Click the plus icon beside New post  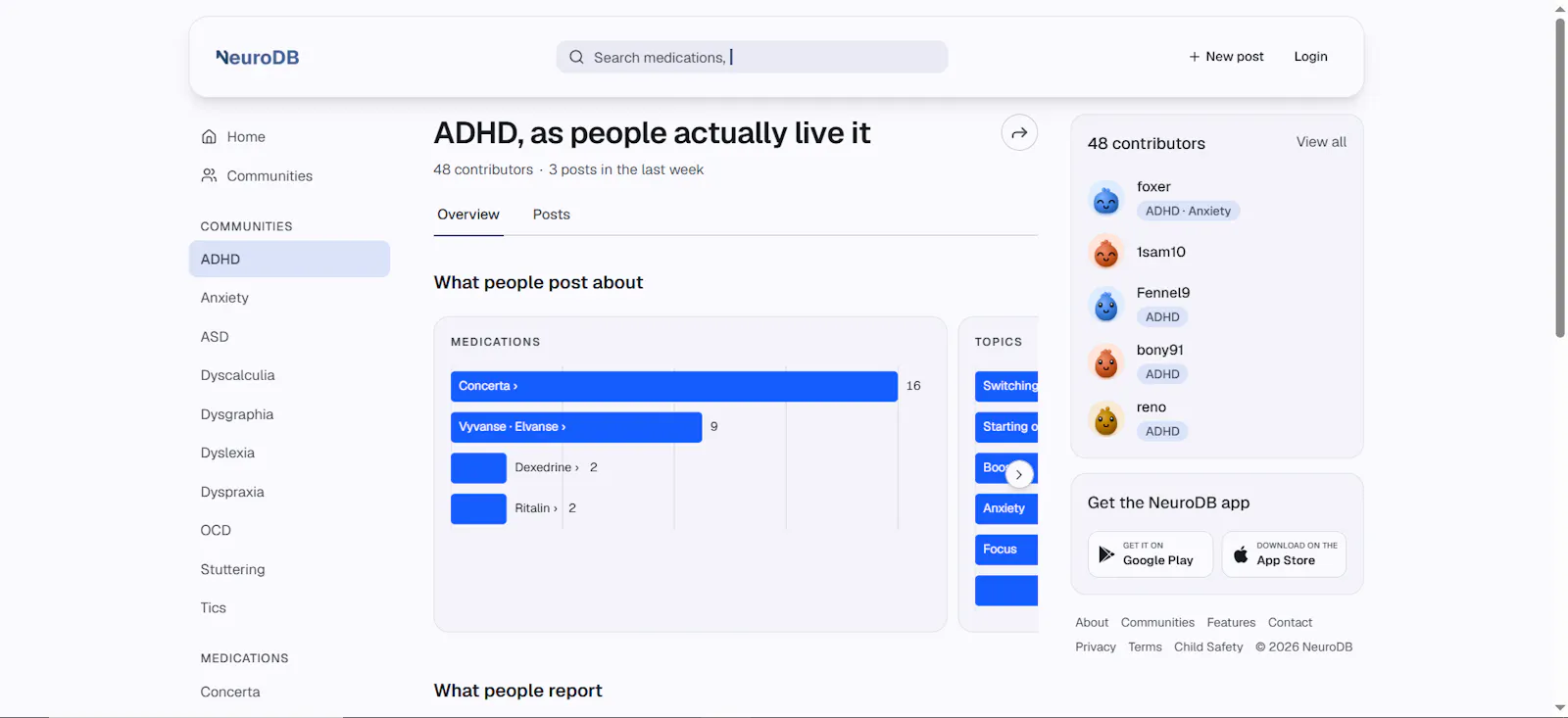coord(1194,57)
